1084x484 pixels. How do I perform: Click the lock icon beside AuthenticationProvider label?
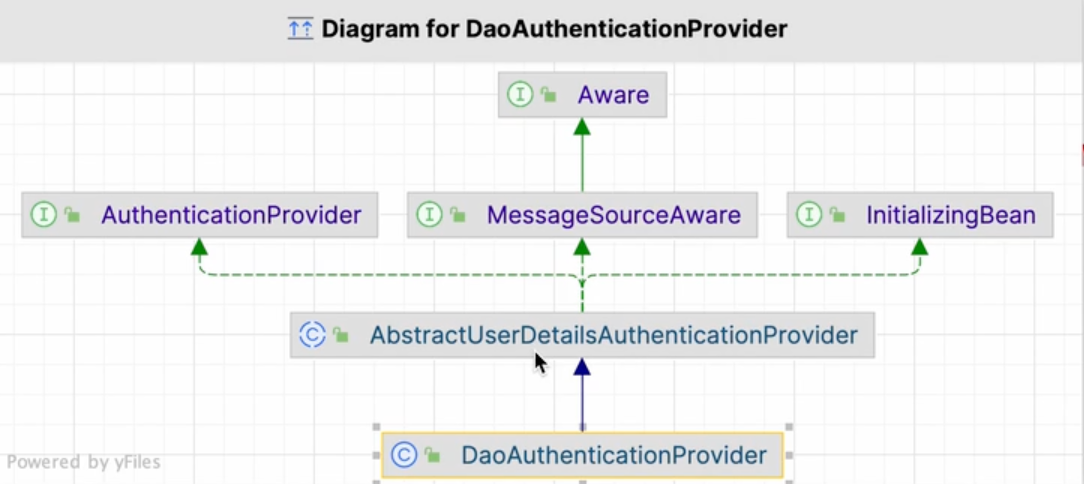(72, 216)
